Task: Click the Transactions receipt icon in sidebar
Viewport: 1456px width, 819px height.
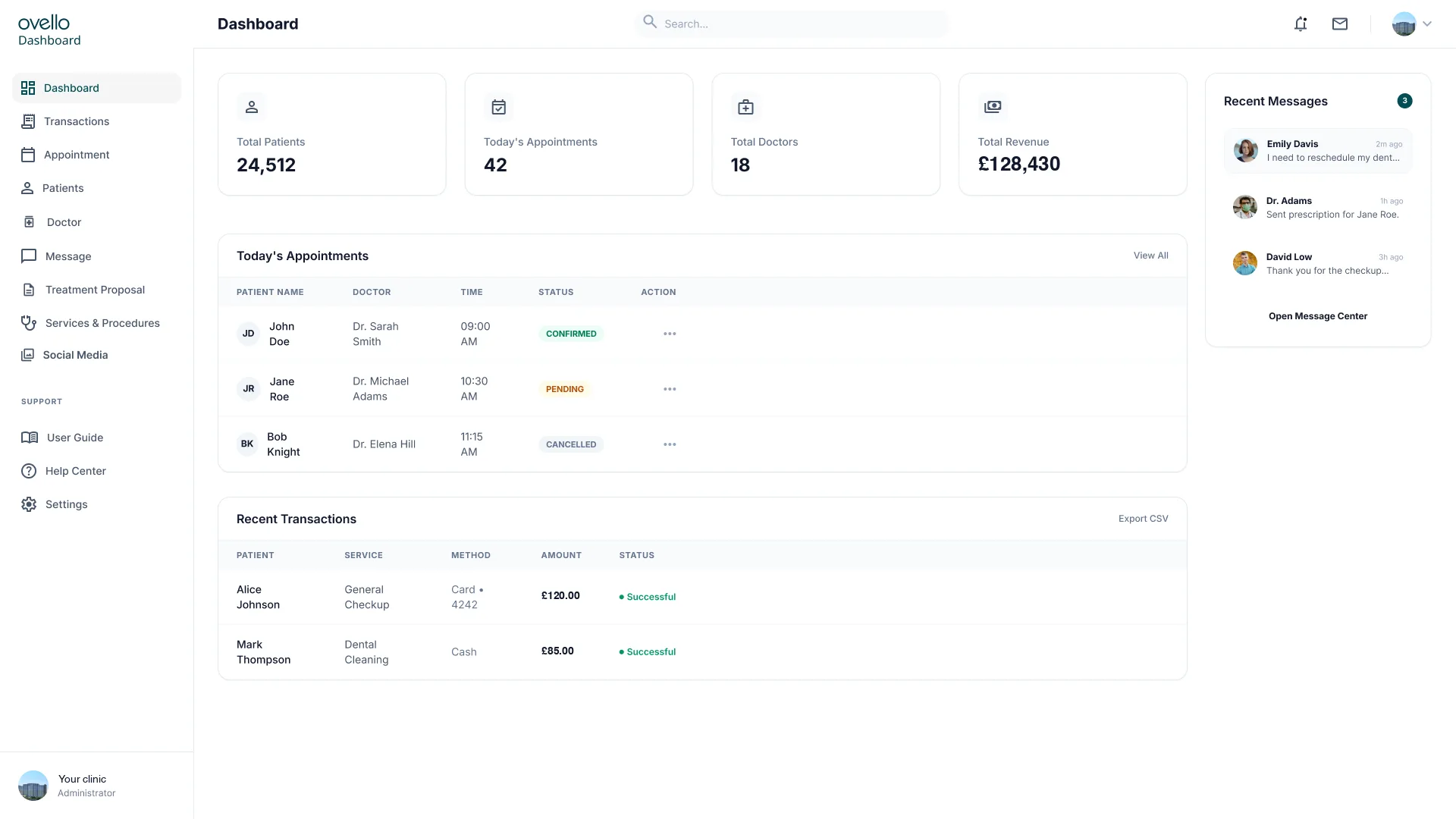Action: coord(28,121)
